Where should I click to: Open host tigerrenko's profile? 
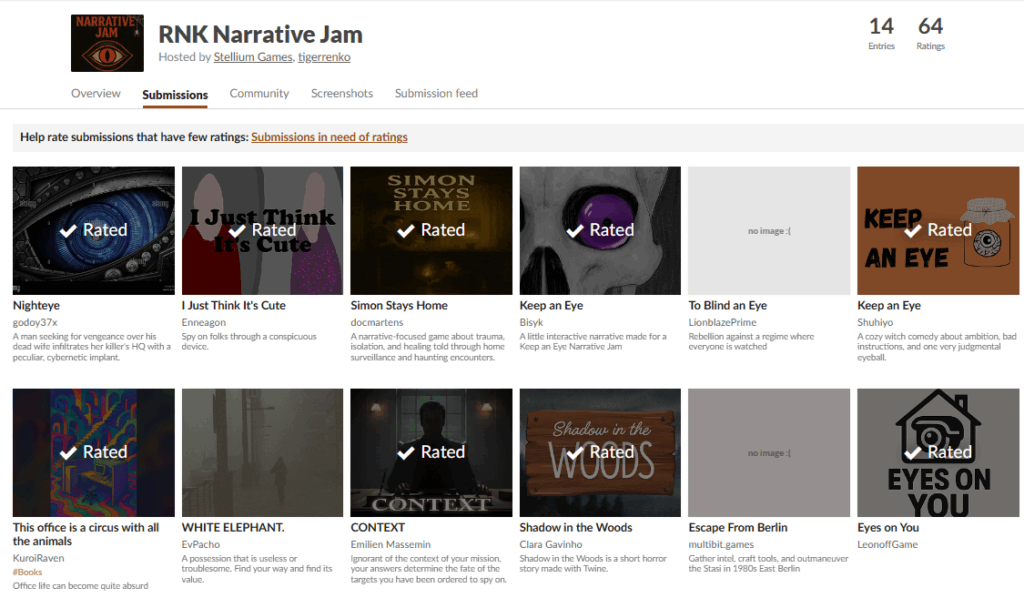point(324,58)
